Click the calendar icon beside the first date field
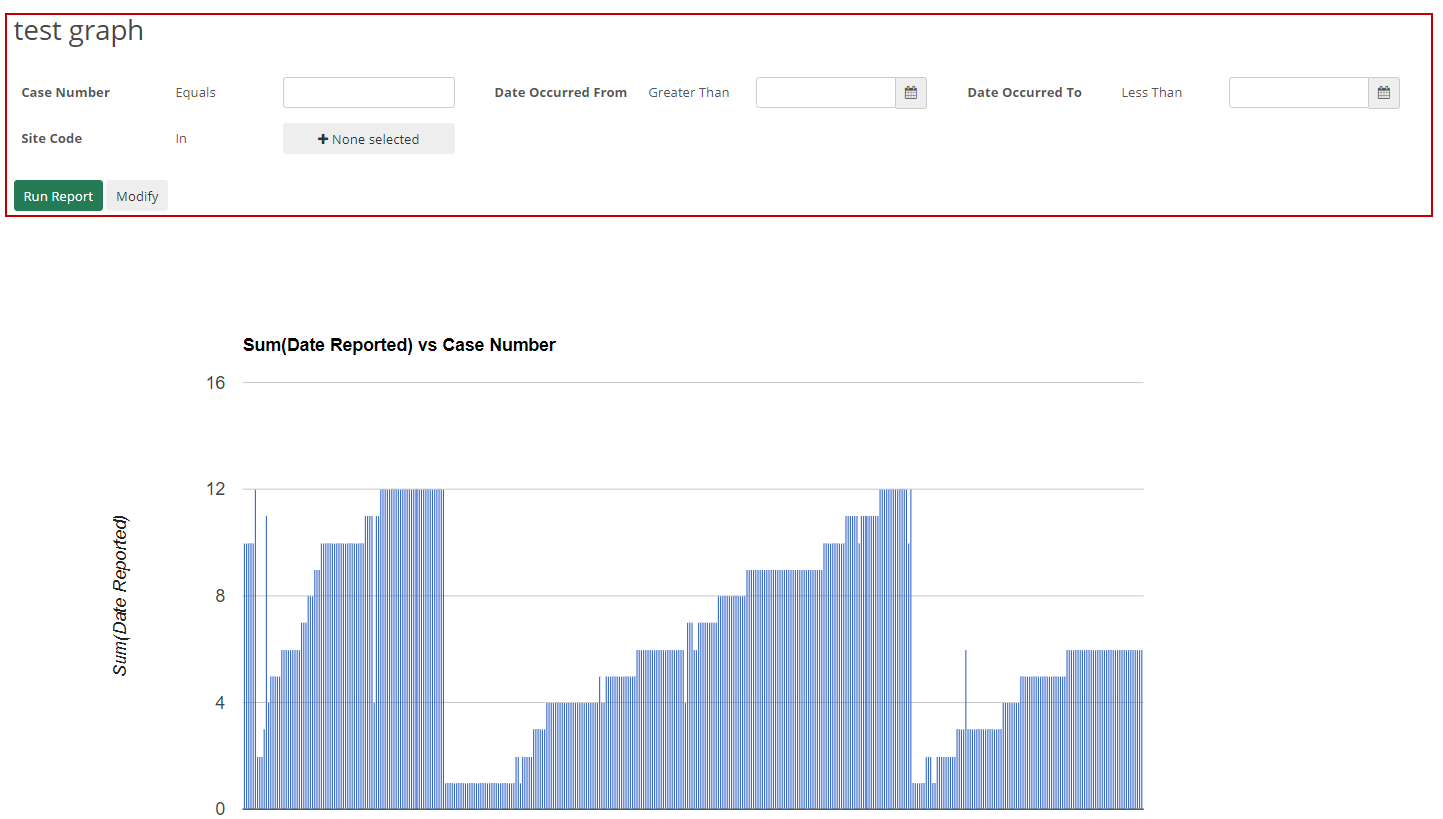The height and width of the screenshot is (819, 1443). [910, 92]
